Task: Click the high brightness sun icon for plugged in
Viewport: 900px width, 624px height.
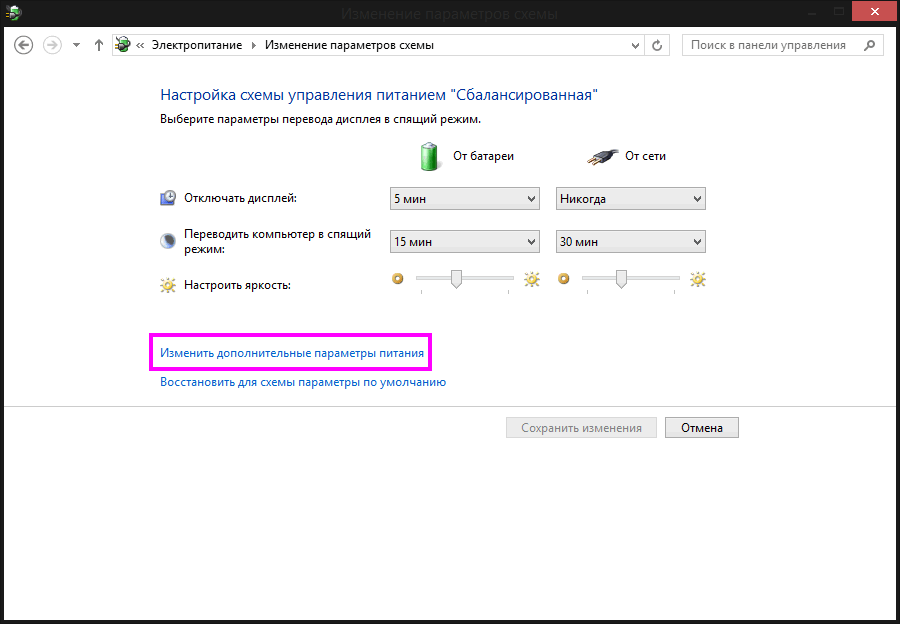Action: pyautogui.click(x=697, y=279)
